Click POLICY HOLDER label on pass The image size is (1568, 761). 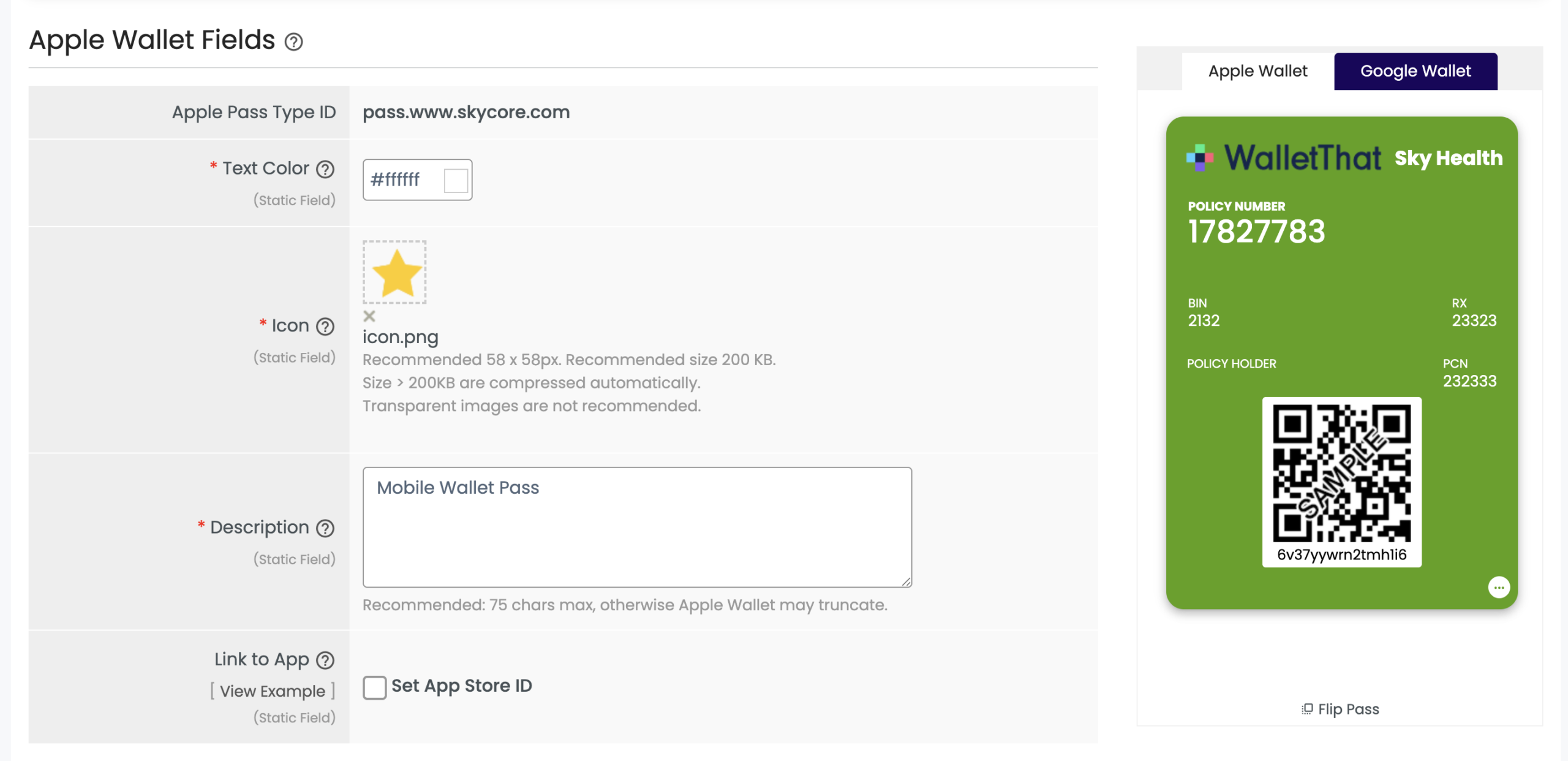(1231, 364)
